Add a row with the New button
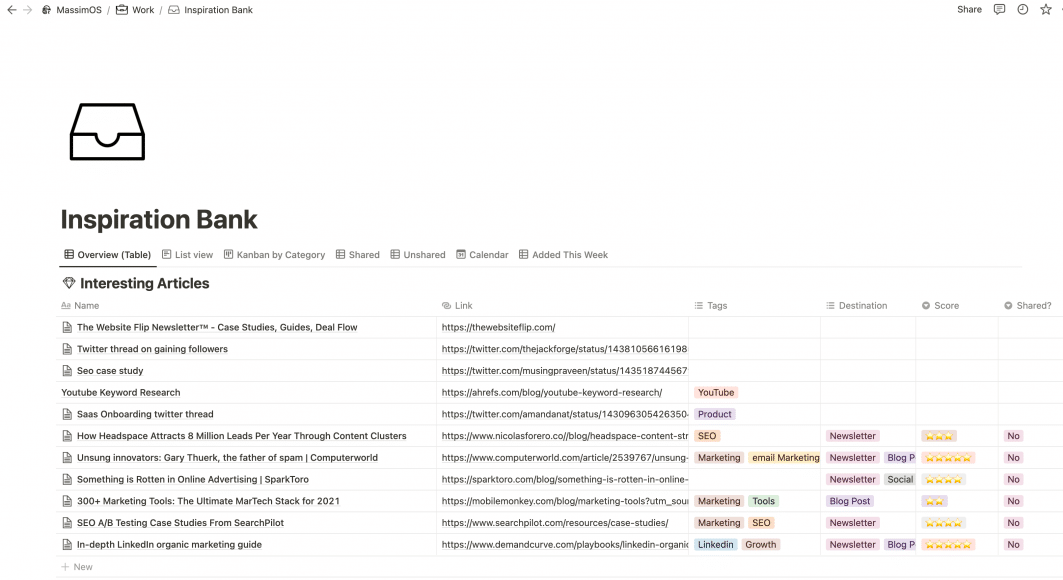 77,566
